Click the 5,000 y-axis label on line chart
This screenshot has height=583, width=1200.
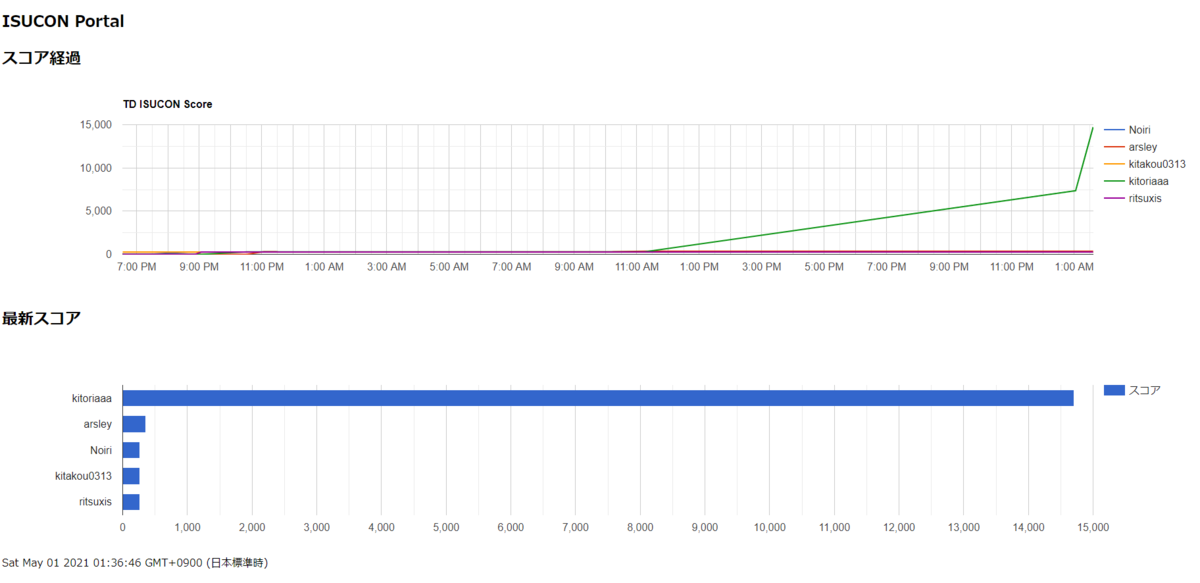pos(99,211)
